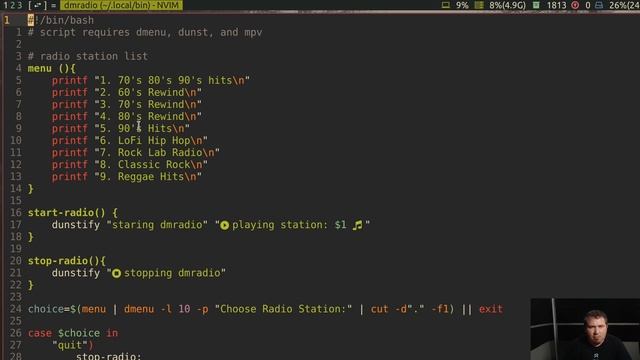Click the line '5. 90's Hits'

(x=121, y=129)
